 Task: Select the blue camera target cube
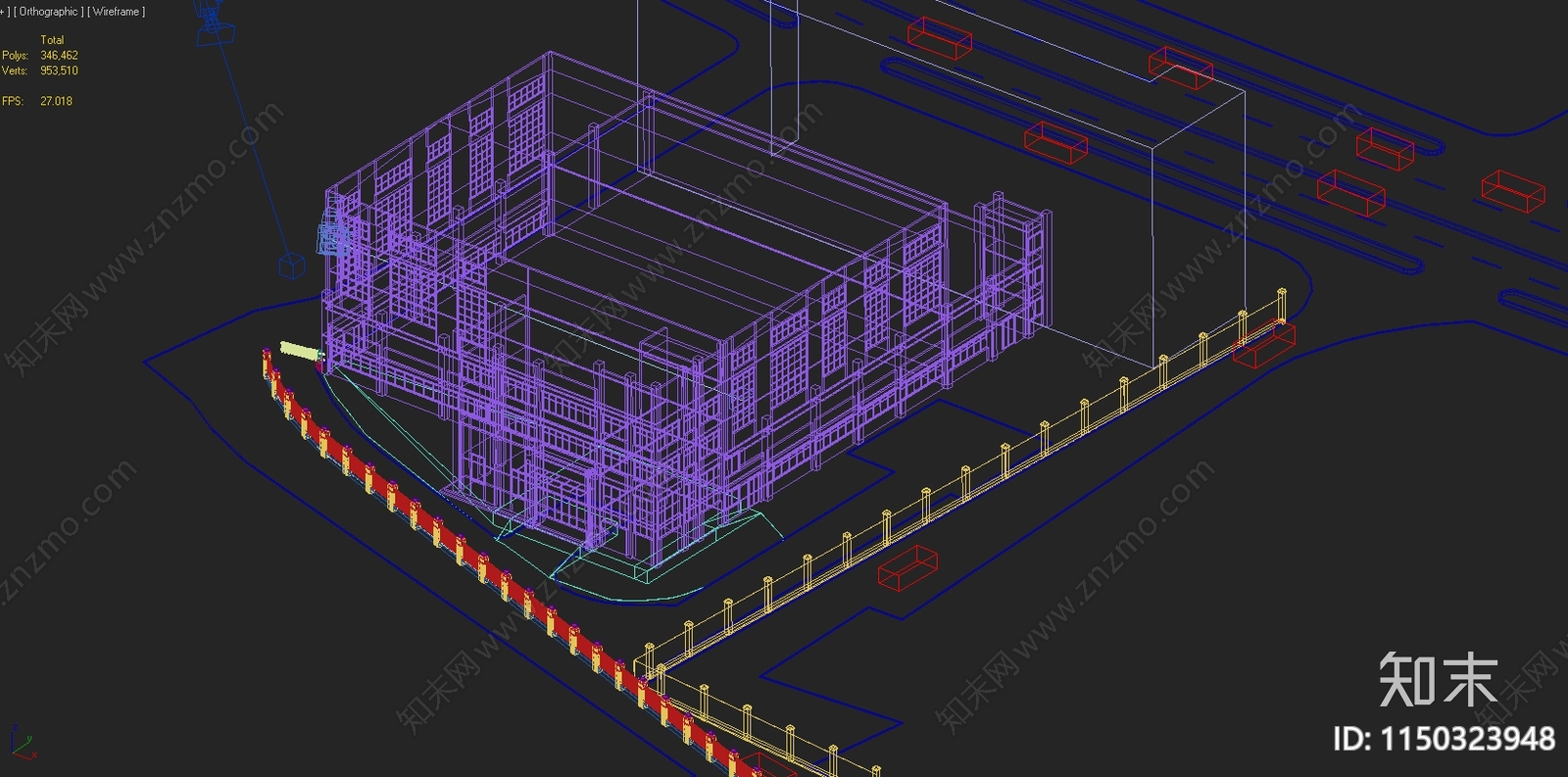point(292,266)
